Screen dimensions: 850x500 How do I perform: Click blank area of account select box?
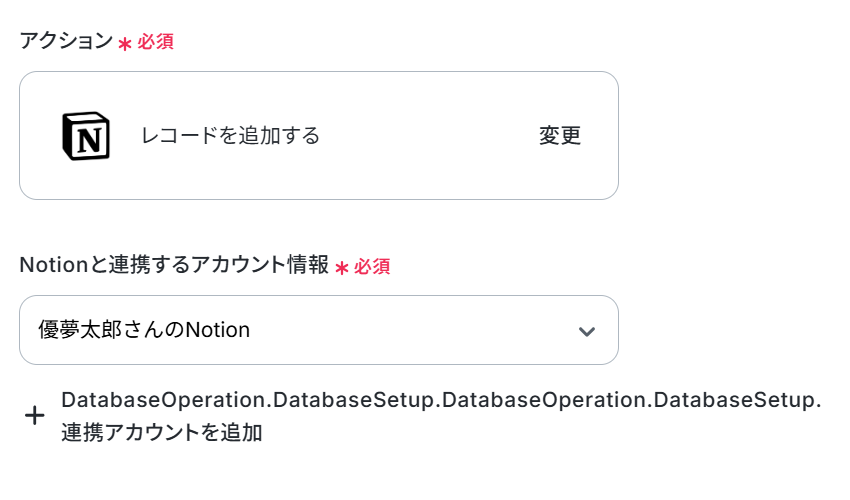[x=412, y=330]
